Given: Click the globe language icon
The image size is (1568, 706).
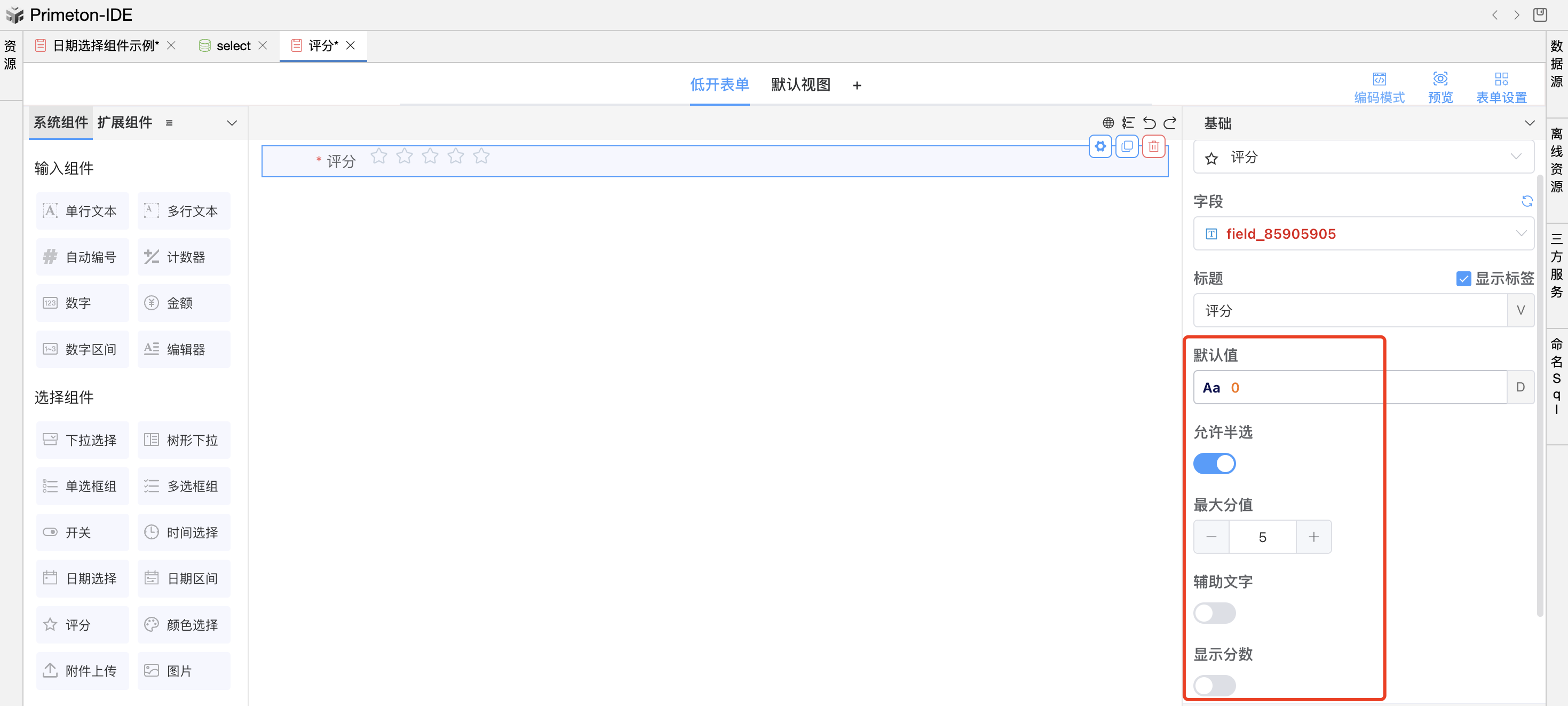Looking at the screenshot, I should click(1108, 123).
